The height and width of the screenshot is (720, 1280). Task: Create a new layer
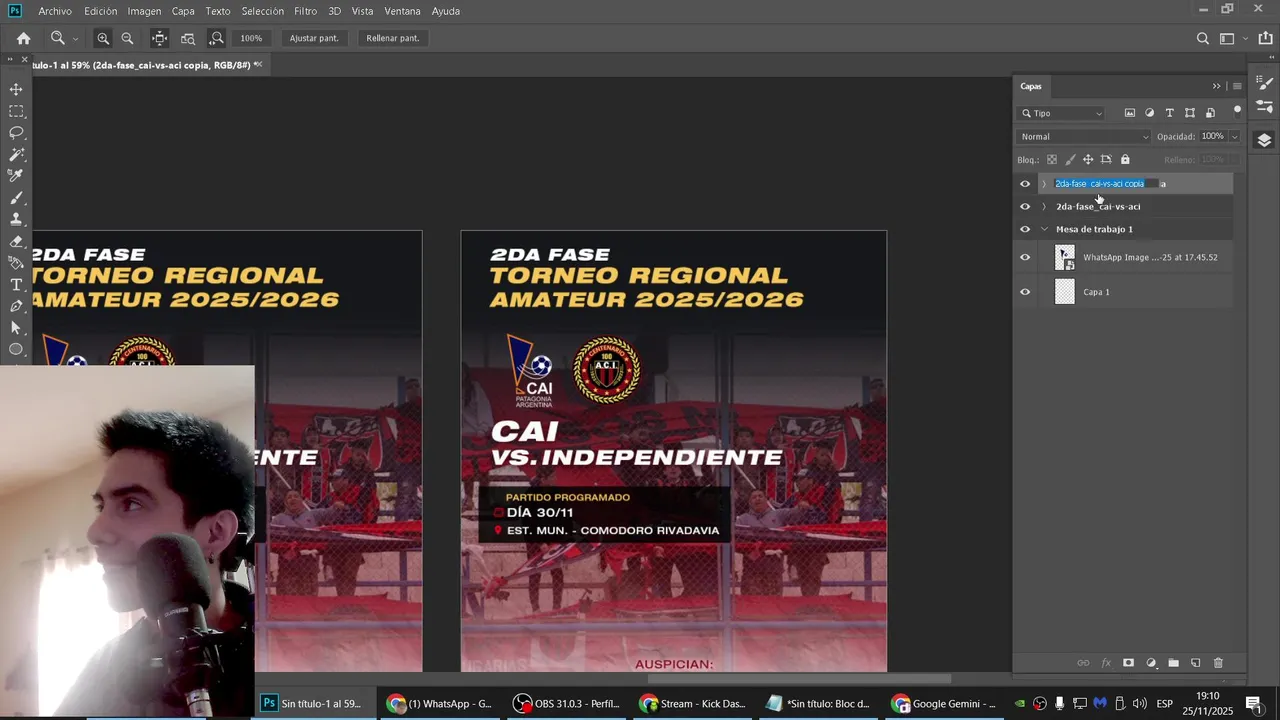1195,663
